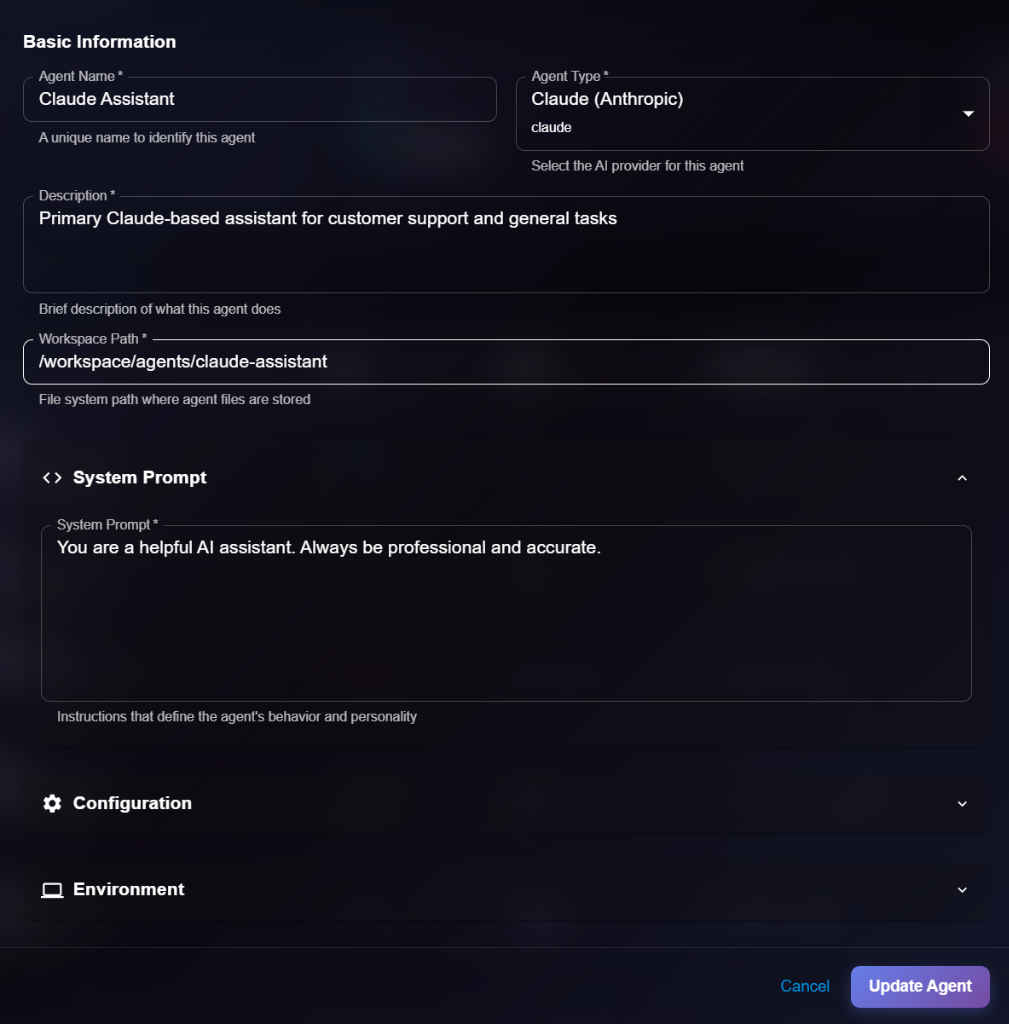Click the Basic Information heading

tap(99, 42)
